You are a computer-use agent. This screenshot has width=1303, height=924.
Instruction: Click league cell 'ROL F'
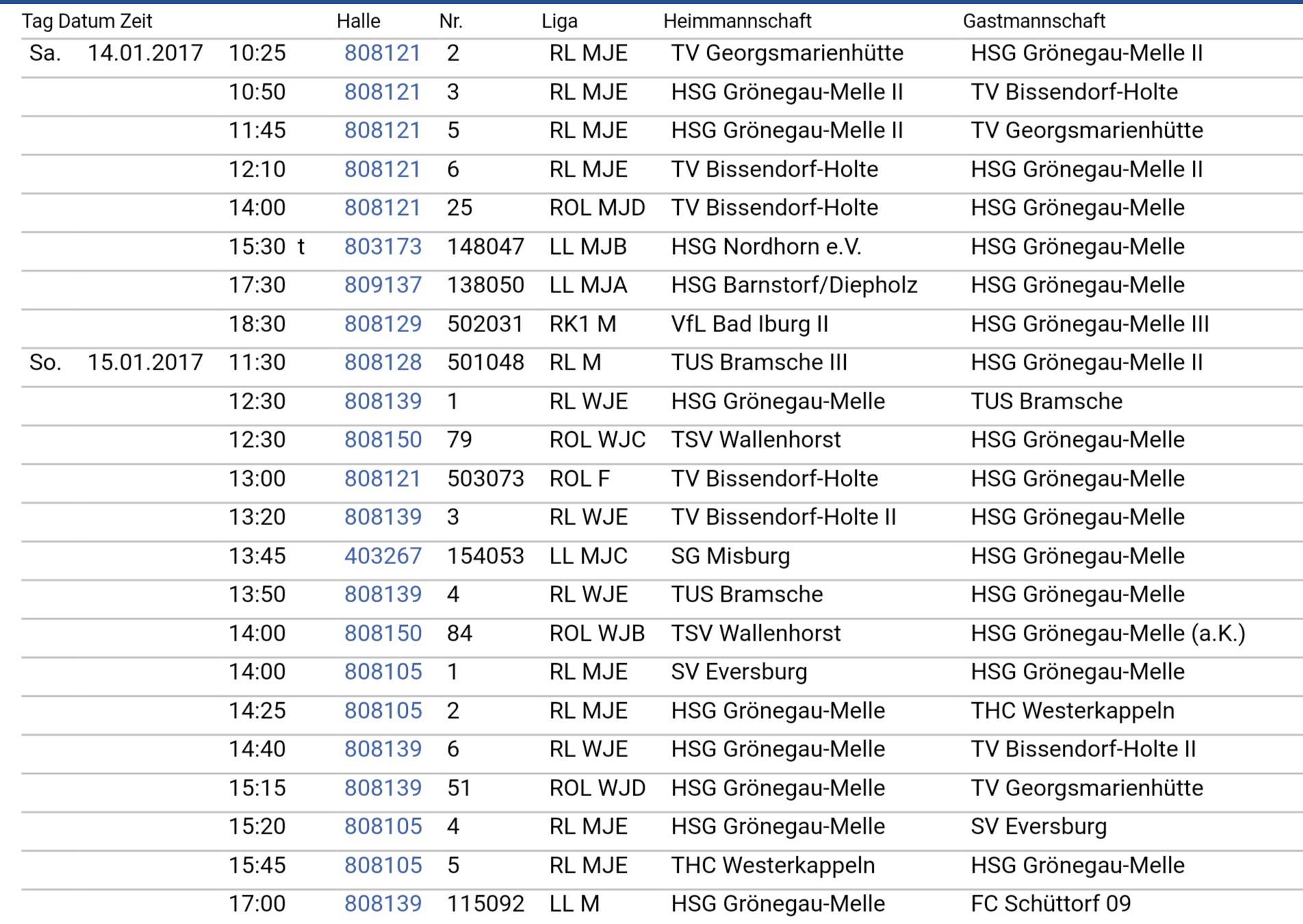pos(579,478)
